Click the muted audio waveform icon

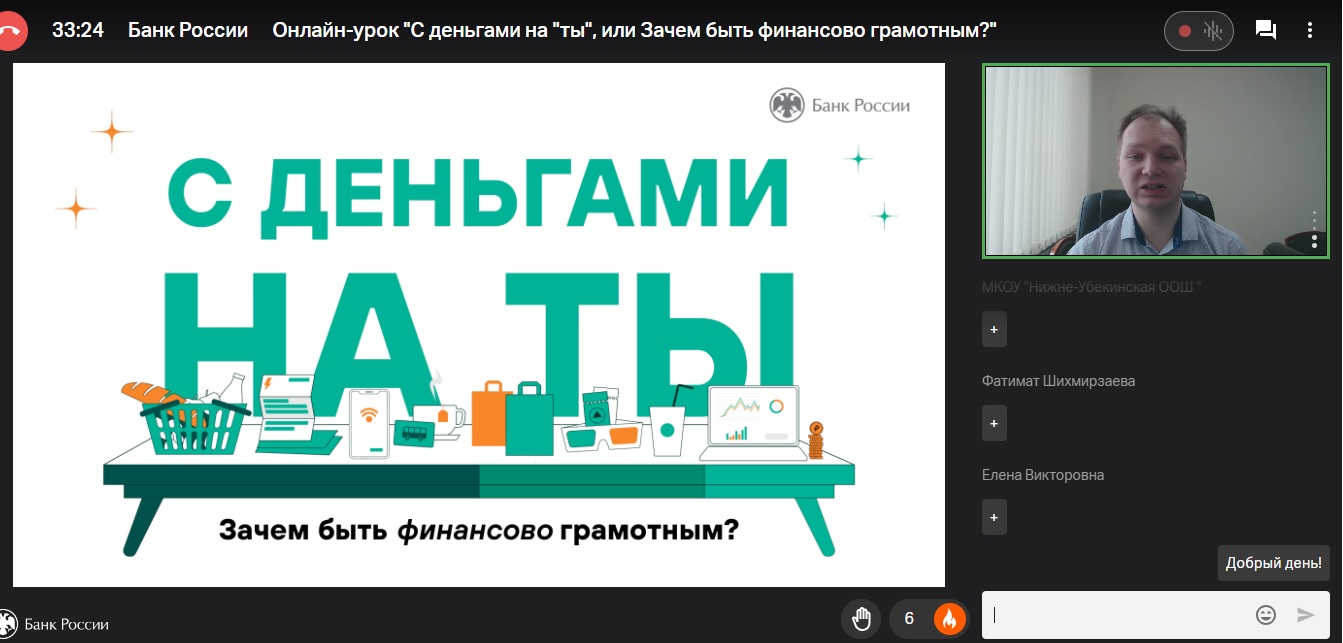(1213, 31)
